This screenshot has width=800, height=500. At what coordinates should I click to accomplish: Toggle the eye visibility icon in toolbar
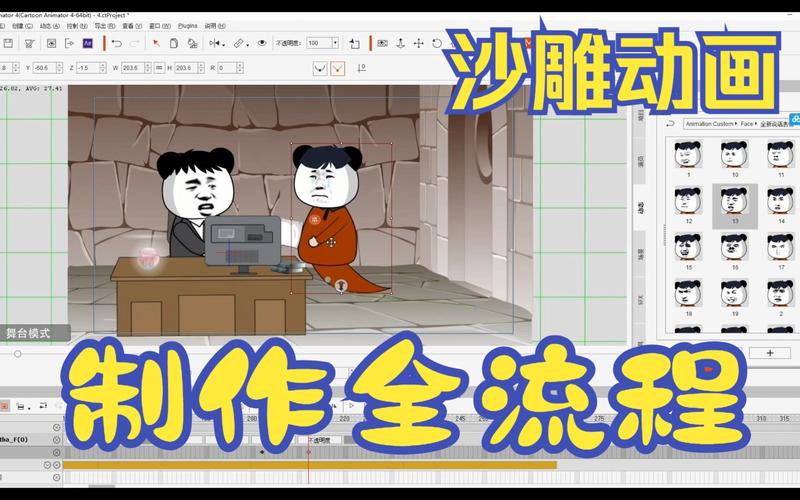262,43
